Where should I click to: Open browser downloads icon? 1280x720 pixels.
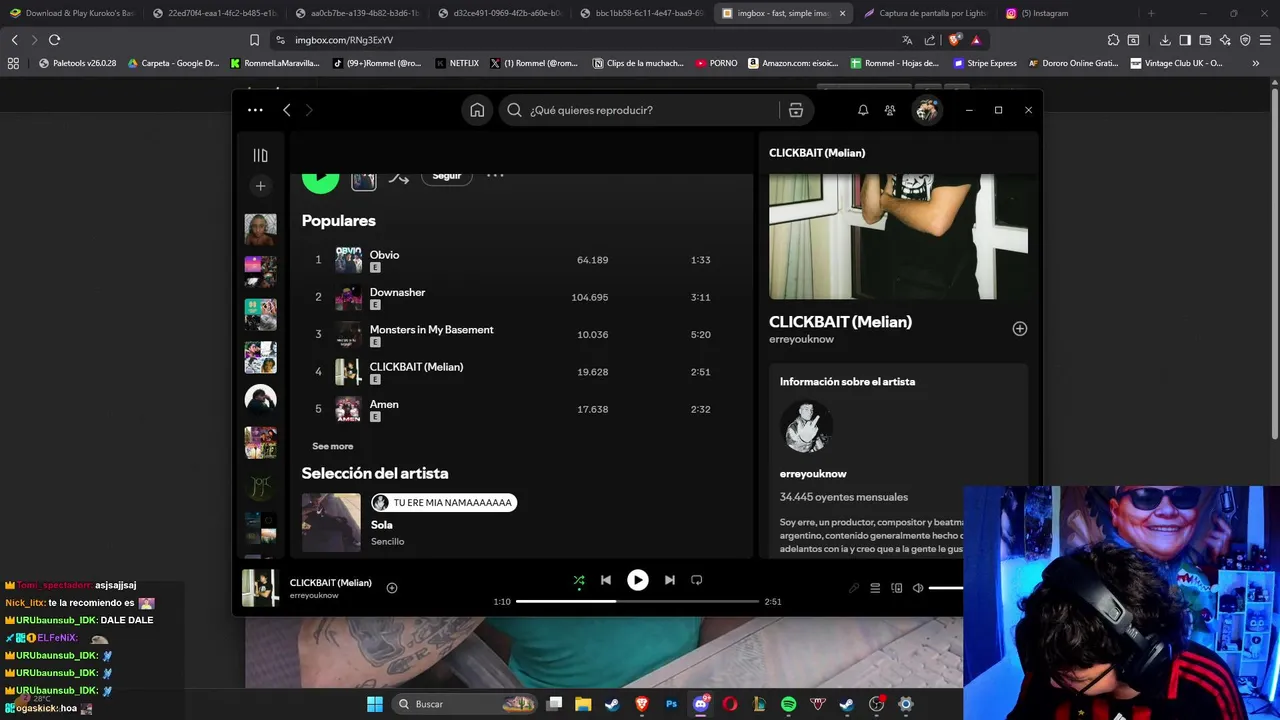[1165, 40]
